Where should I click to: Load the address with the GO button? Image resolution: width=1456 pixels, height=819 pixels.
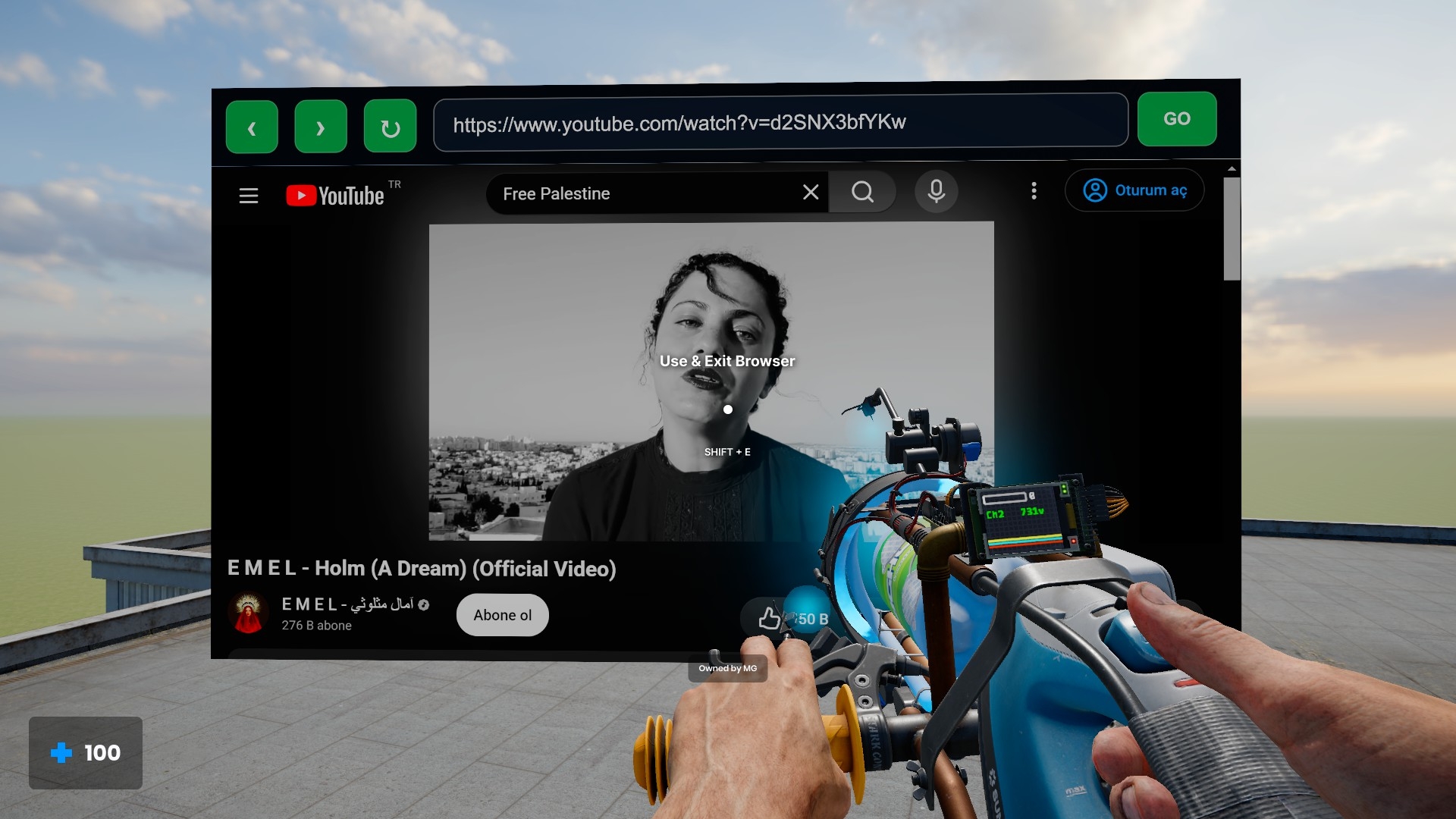tap(1177, 119)
